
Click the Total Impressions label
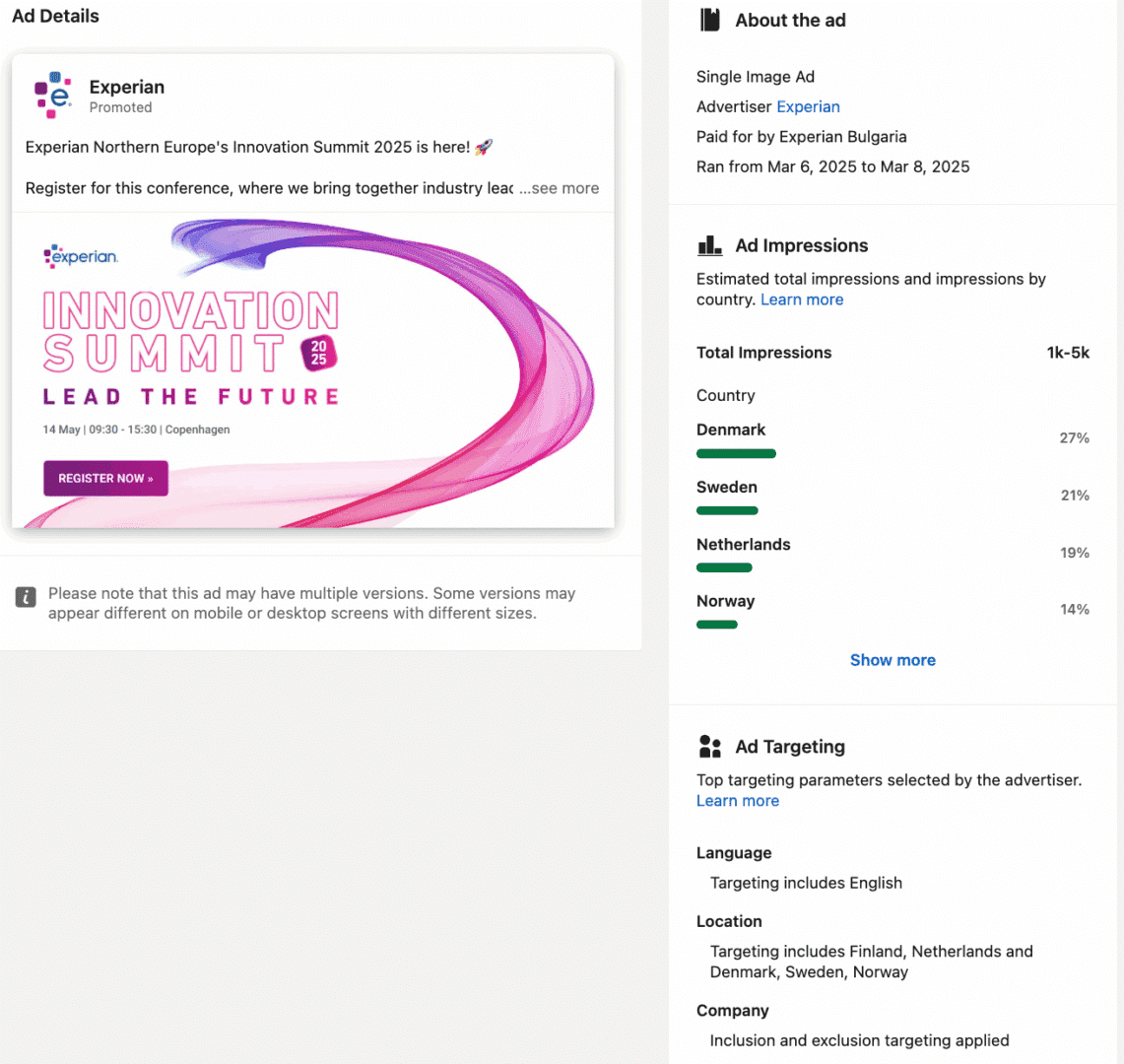(x=764, y=353)
